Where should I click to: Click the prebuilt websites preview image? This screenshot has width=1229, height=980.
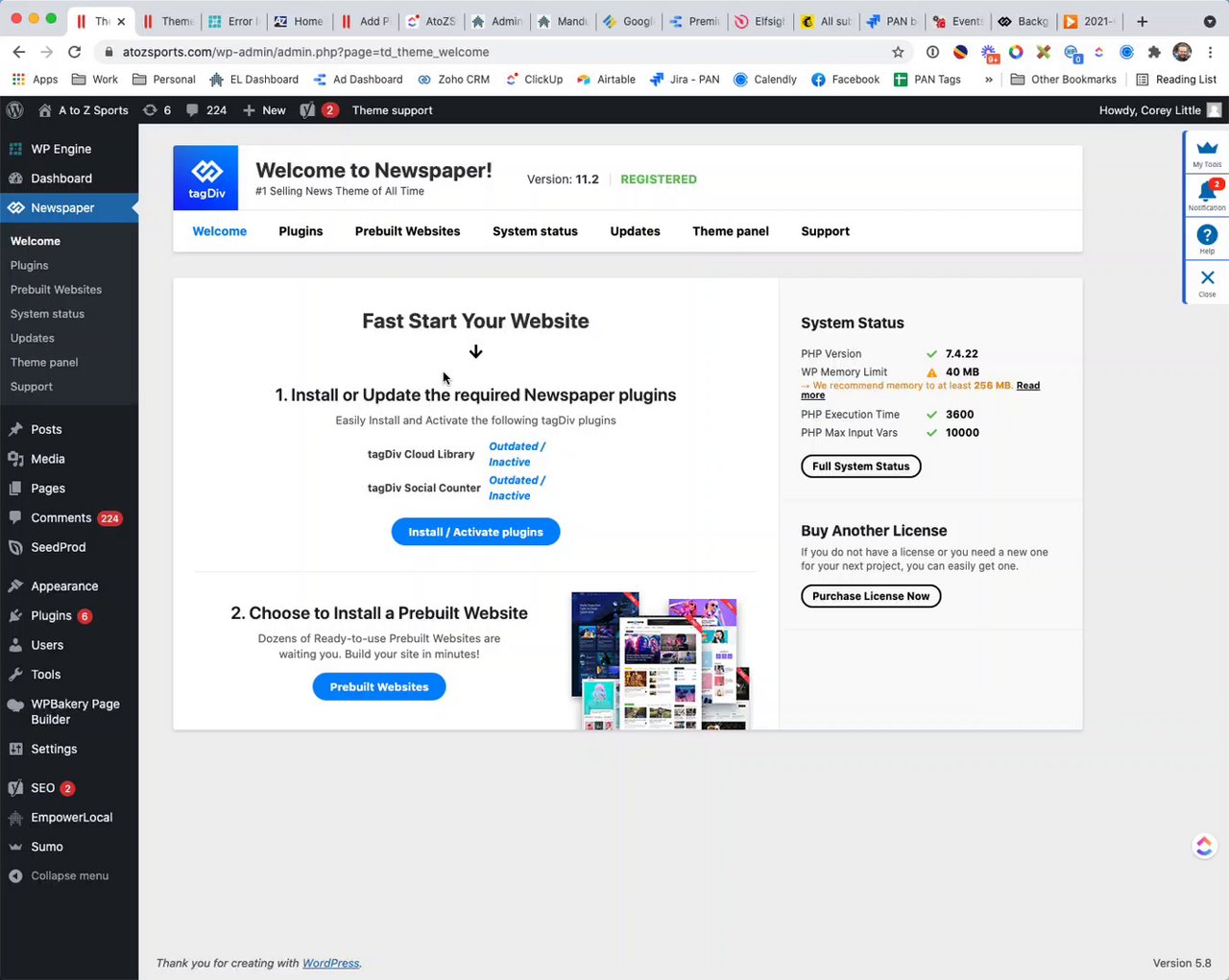pyautogui.click(x=660, y=659)
